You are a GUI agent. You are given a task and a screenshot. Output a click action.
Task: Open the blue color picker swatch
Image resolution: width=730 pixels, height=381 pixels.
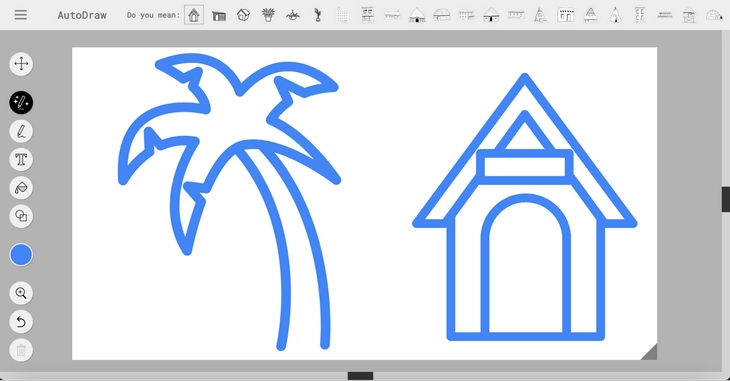pyautogui.click(x=21, y=255)
